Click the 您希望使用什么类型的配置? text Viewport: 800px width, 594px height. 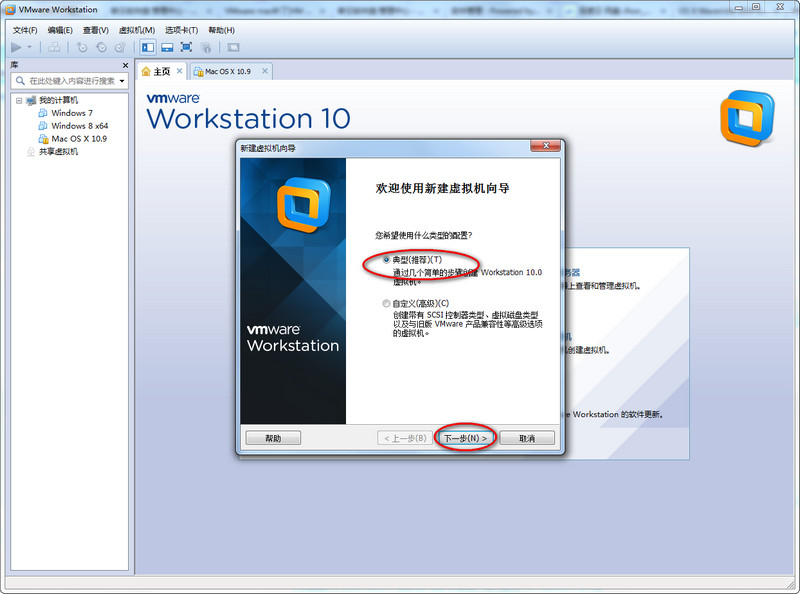click(x=423, y=235)
